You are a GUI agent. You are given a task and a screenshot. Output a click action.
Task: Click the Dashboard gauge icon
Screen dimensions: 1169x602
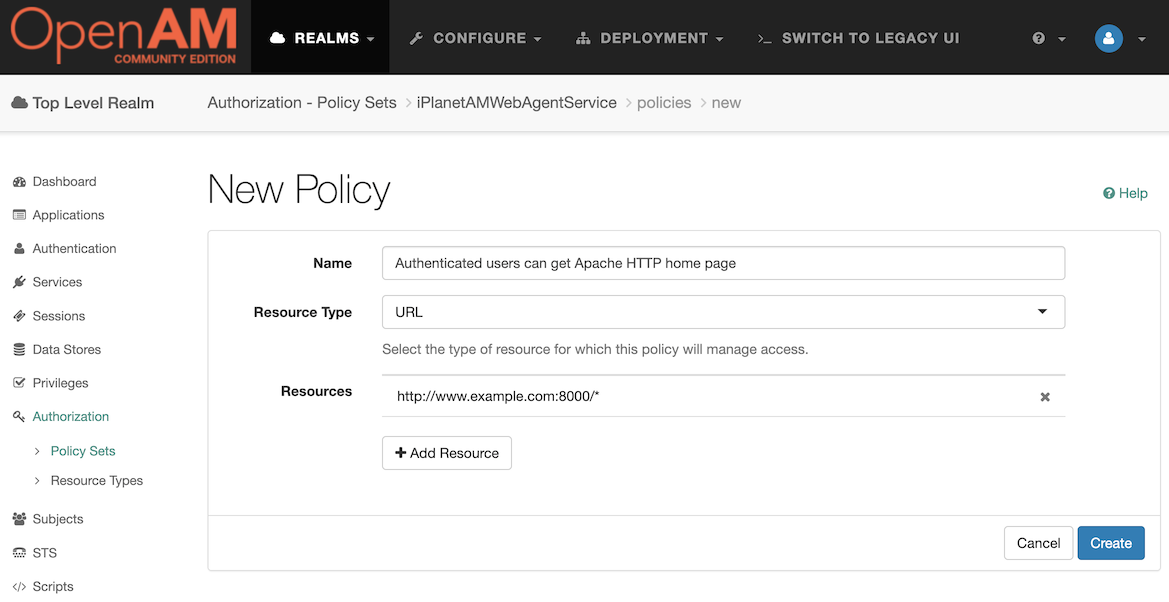[19, 181]
